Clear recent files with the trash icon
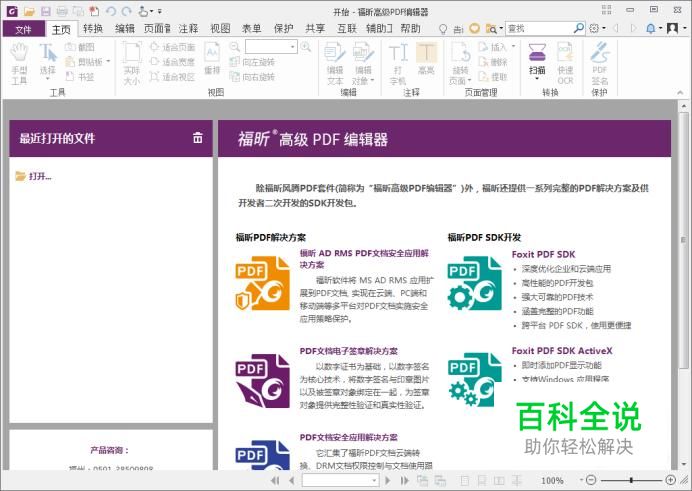 [x=198, y=138]
